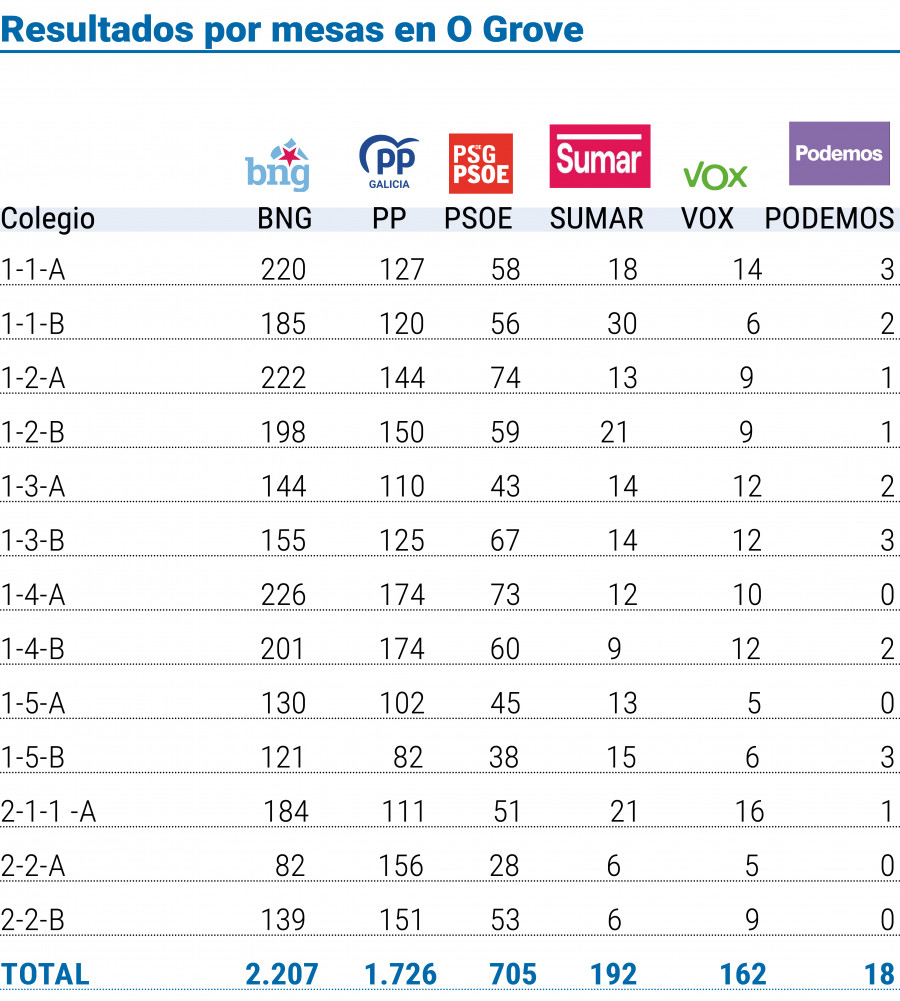Screen dimensions: 900x1001
Task: Select the PSdeG PSOE red logo
Action: (481, 163)
